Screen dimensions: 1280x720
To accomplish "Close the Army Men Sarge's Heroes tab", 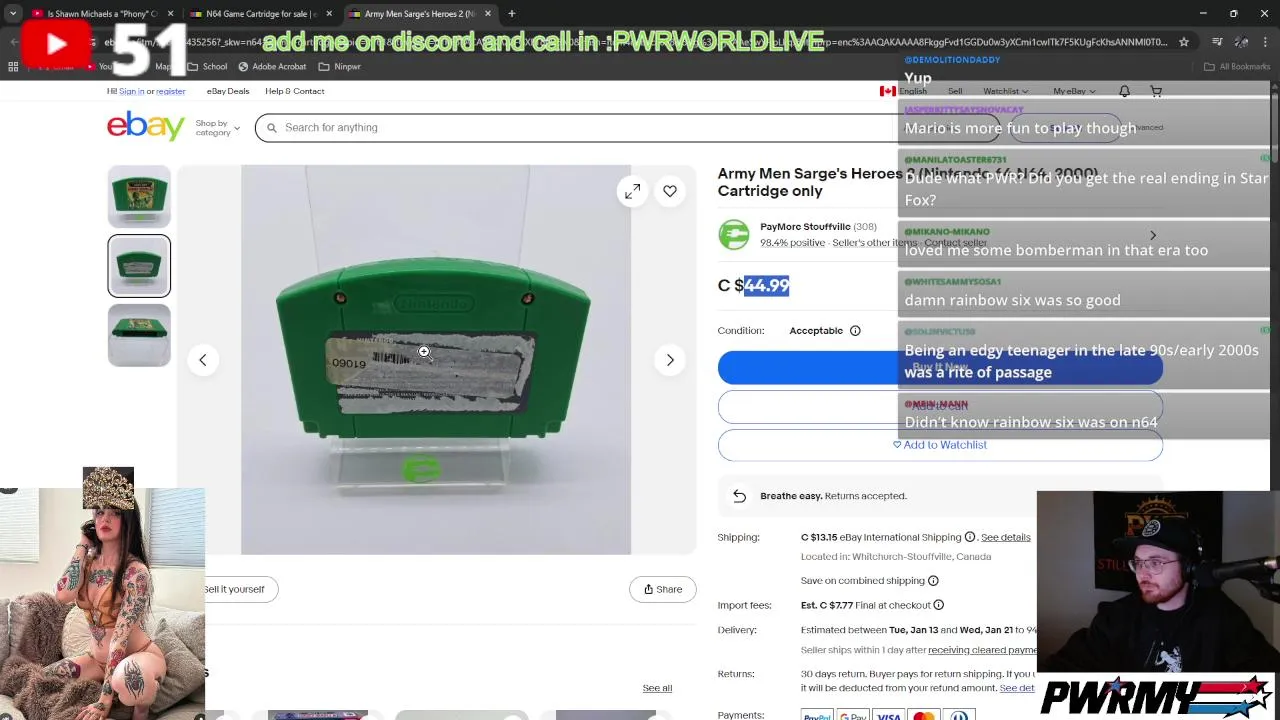I will pyautogui.click(x=488, y=14).
